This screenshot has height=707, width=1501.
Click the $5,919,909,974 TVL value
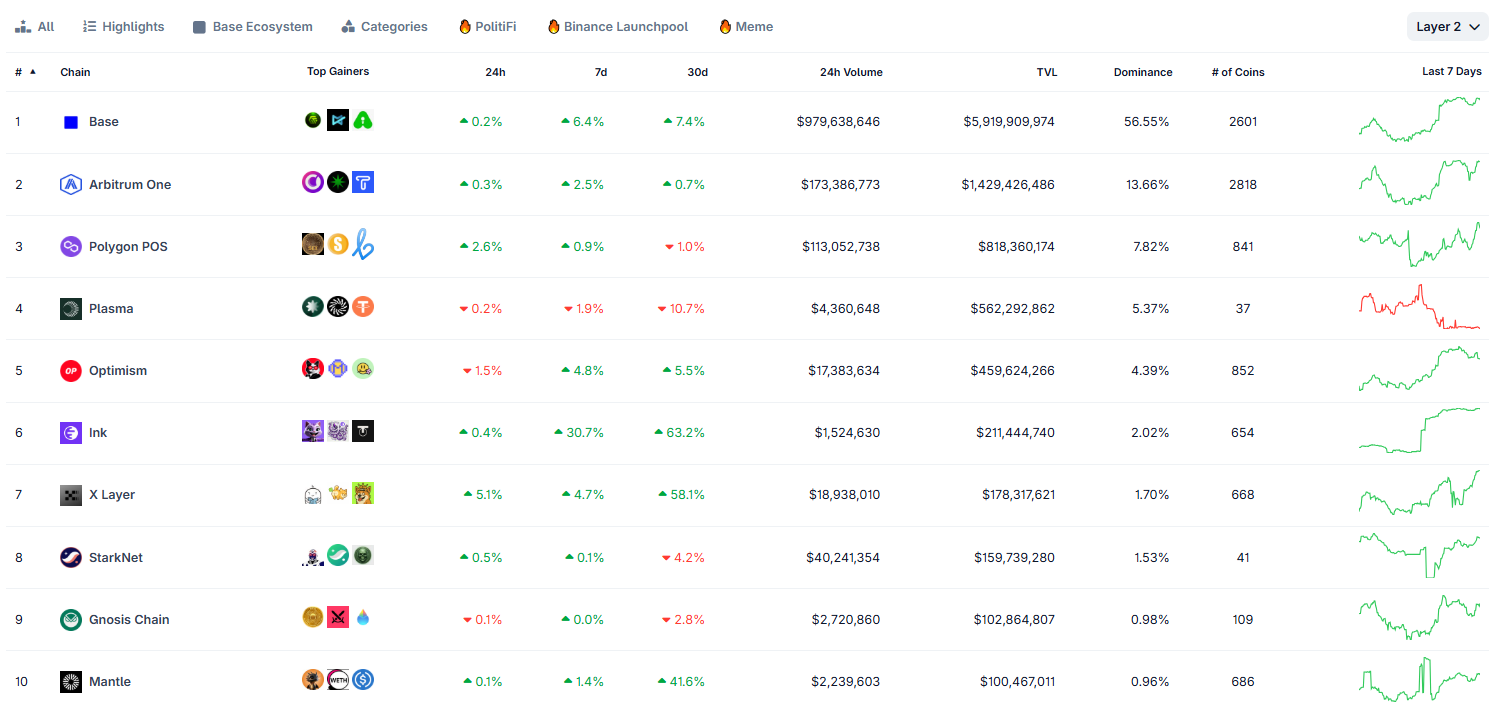pos(1009,122)
